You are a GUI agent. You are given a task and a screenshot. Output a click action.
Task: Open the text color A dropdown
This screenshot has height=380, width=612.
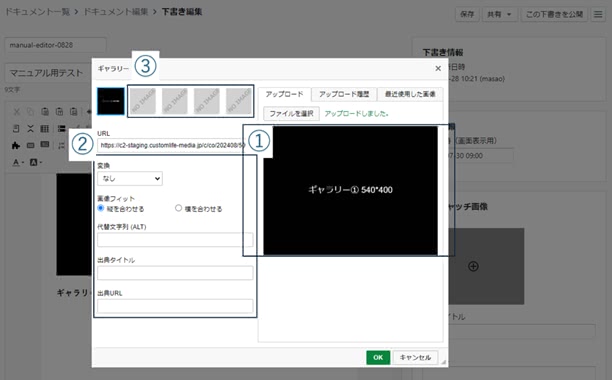[18, 162]
